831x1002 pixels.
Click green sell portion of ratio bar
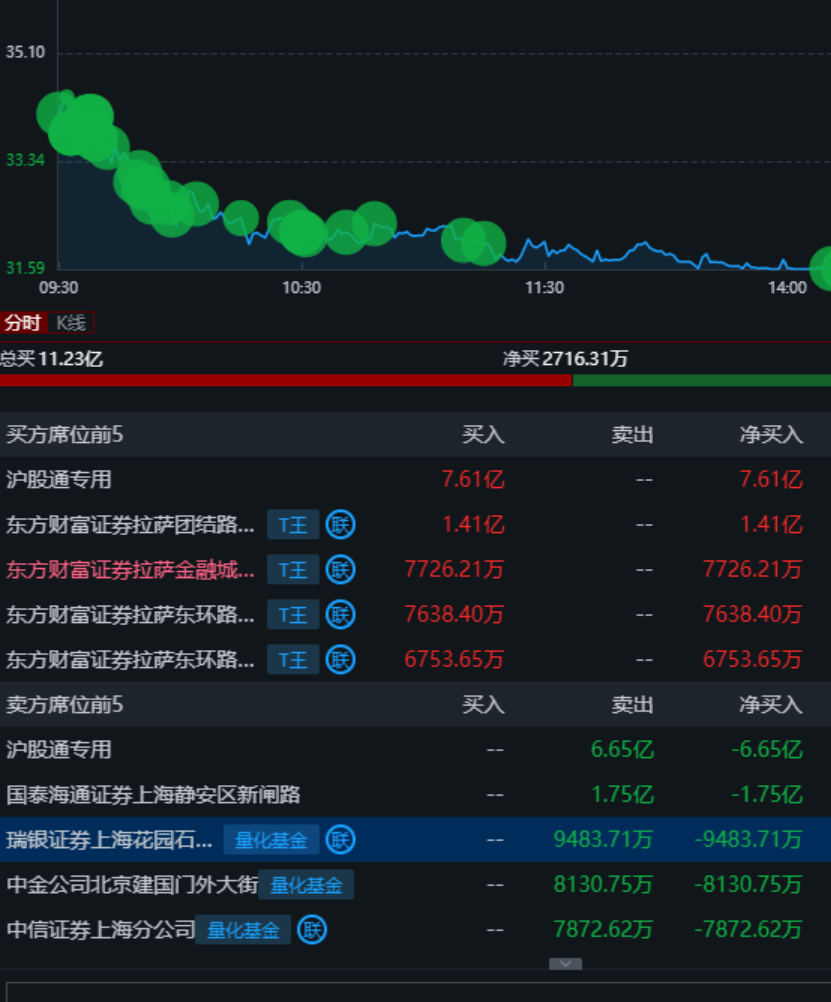[x=702, y=380]
